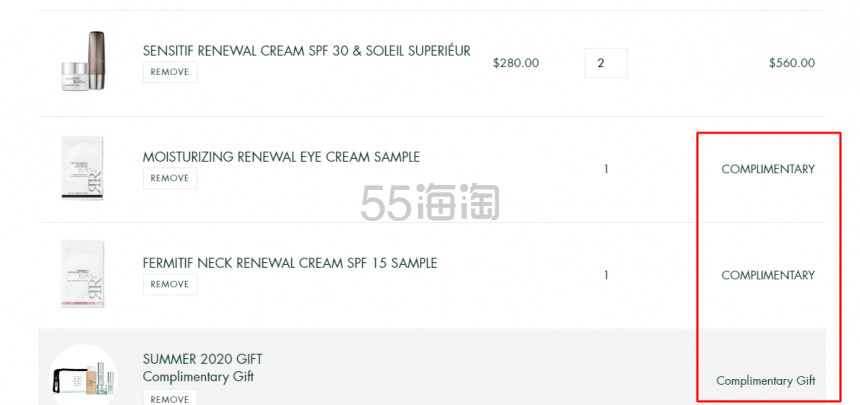The image size is (860, 405).
Task: Click the $560.00 line total
Action: (x=792, y=63)
